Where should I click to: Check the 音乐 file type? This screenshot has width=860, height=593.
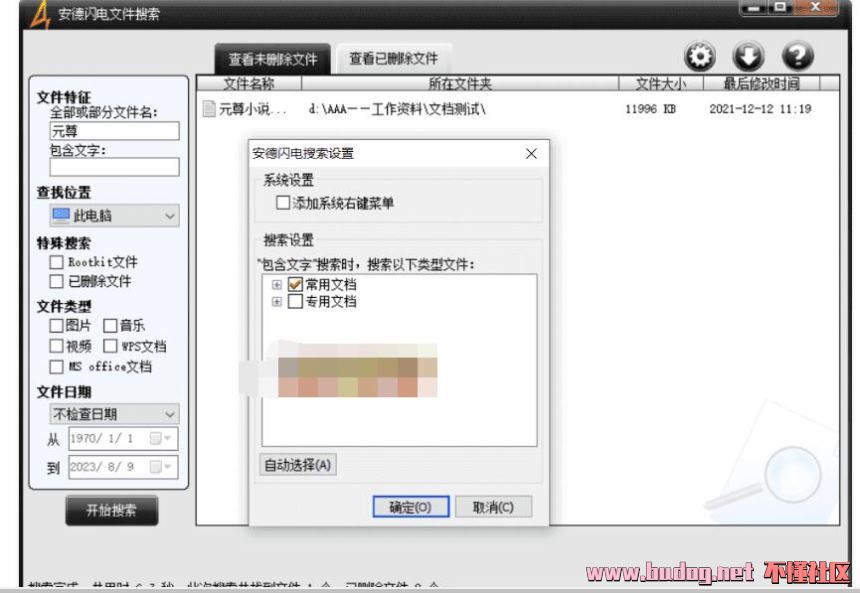pyautogui.click(x=110, y=326)
